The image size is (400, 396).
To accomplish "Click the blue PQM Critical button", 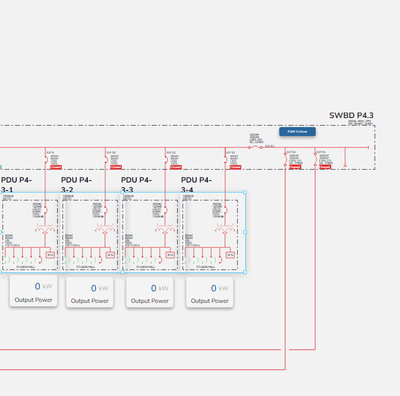I will coord(297,132).
